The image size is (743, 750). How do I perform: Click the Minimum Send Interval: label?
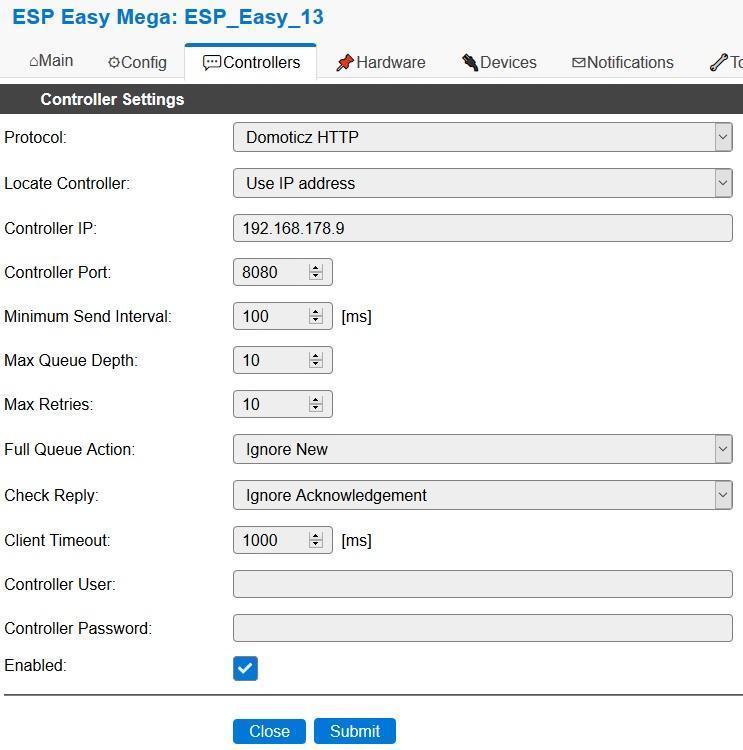[88, 317]
